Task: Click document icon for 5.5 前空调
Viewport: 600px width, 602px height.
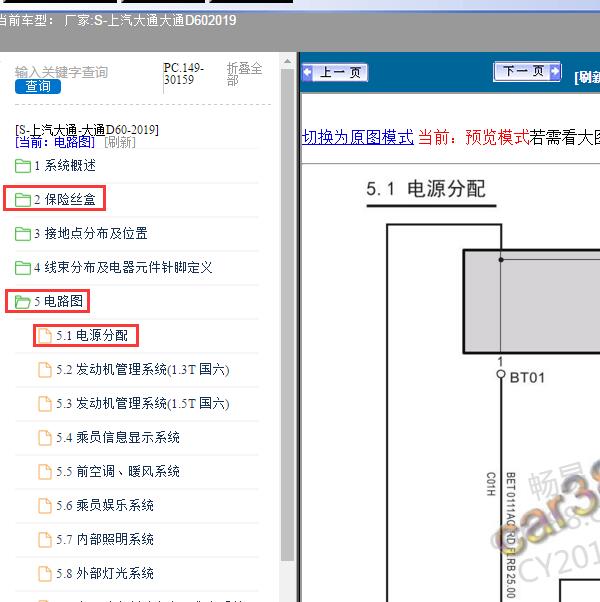Action: point(45,471)
